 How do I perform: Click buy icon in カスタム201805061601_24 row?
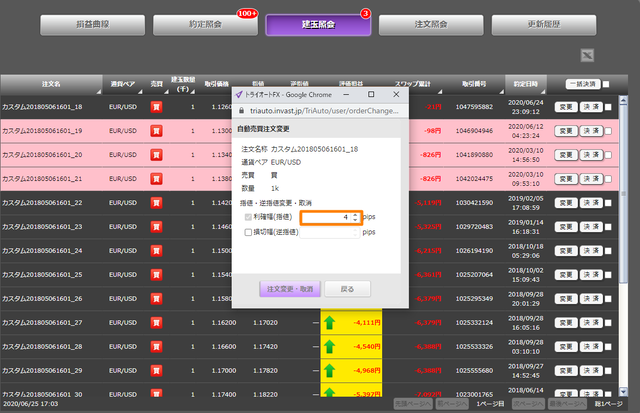[156, 251]
